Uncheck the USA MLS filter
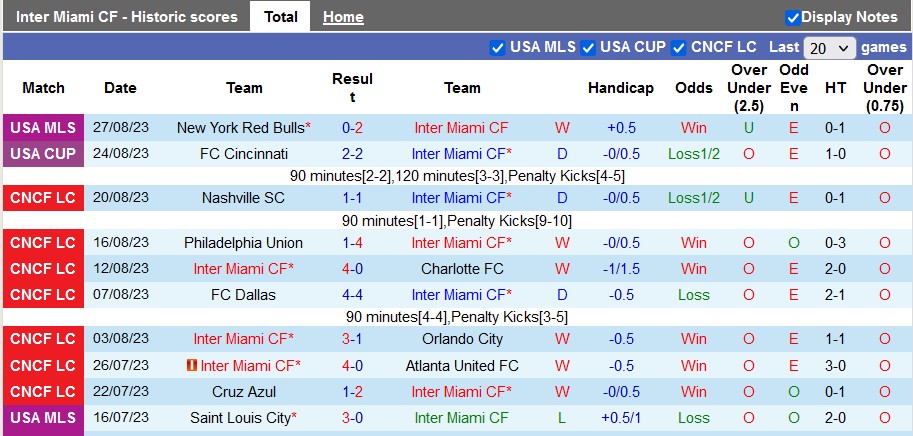913x436 pixels. [x=497, y=47]
